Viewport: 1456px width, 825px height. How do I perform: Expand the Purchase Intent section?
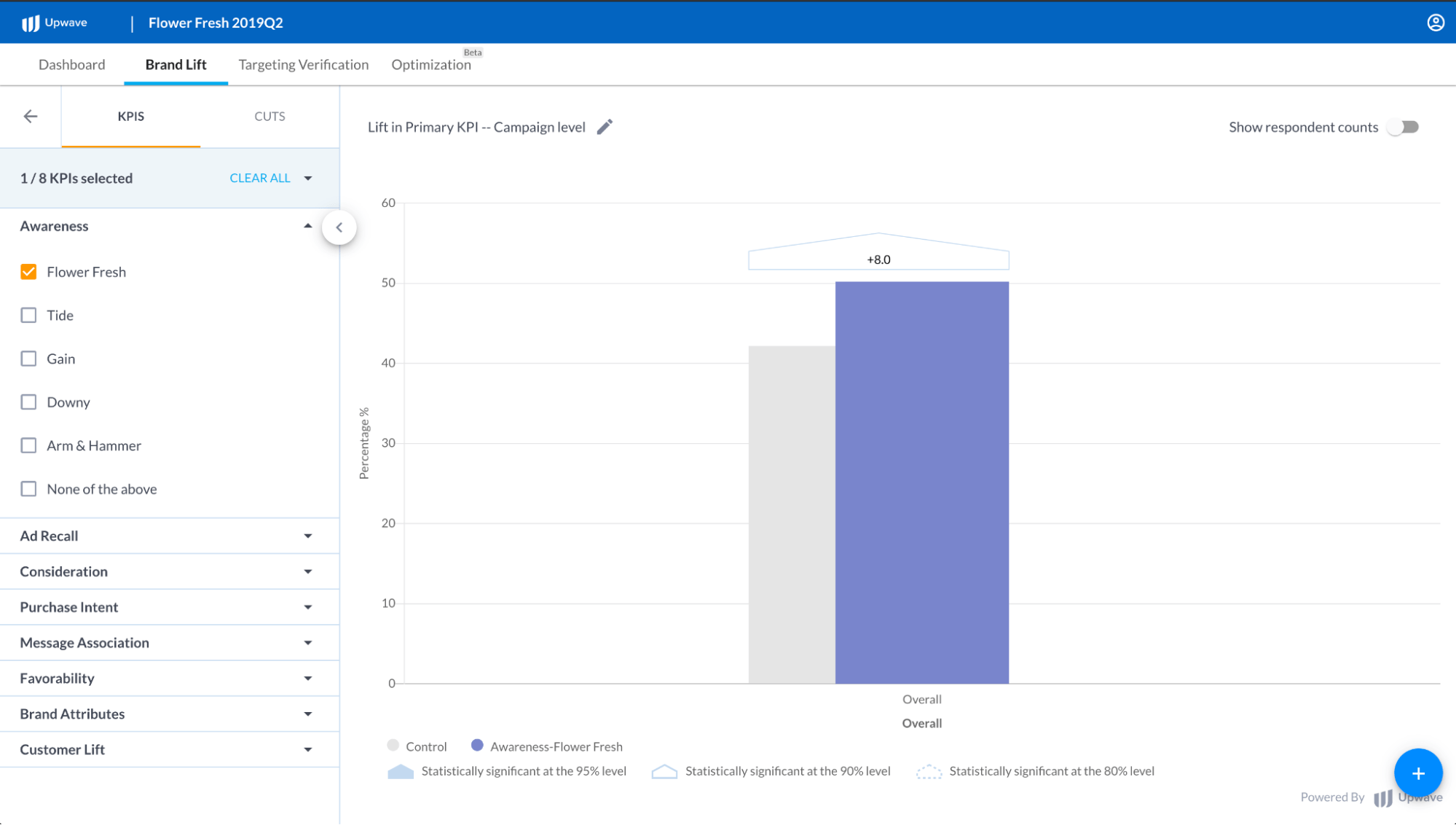pos(170,607)
